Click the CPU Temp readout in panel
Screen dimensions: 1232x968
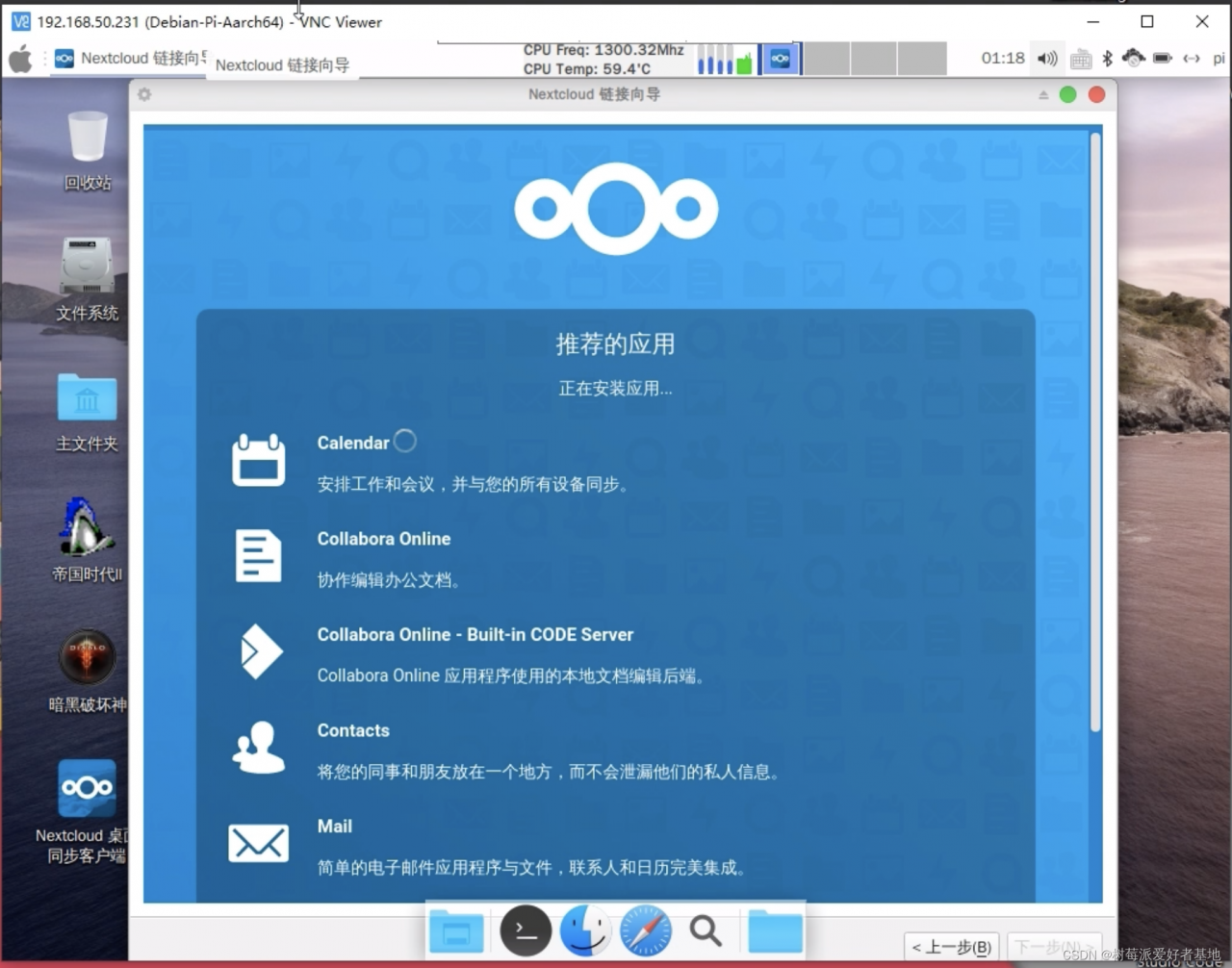[x=587, y=68]
